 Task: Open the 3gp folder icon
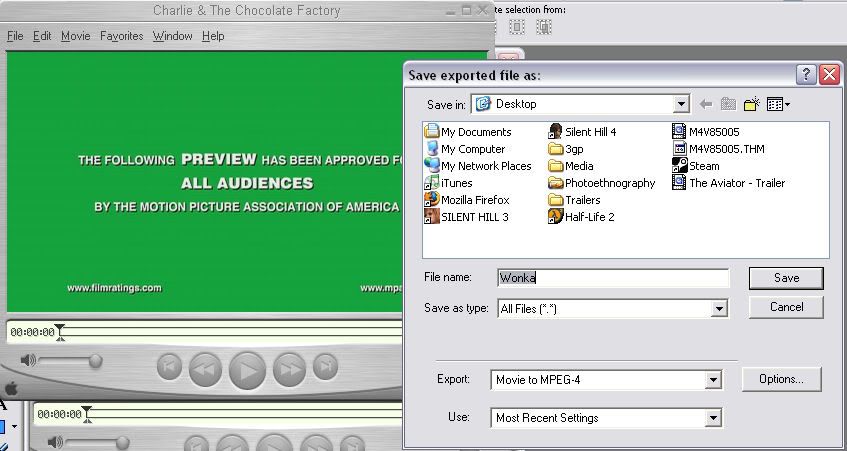coord(555,149)
